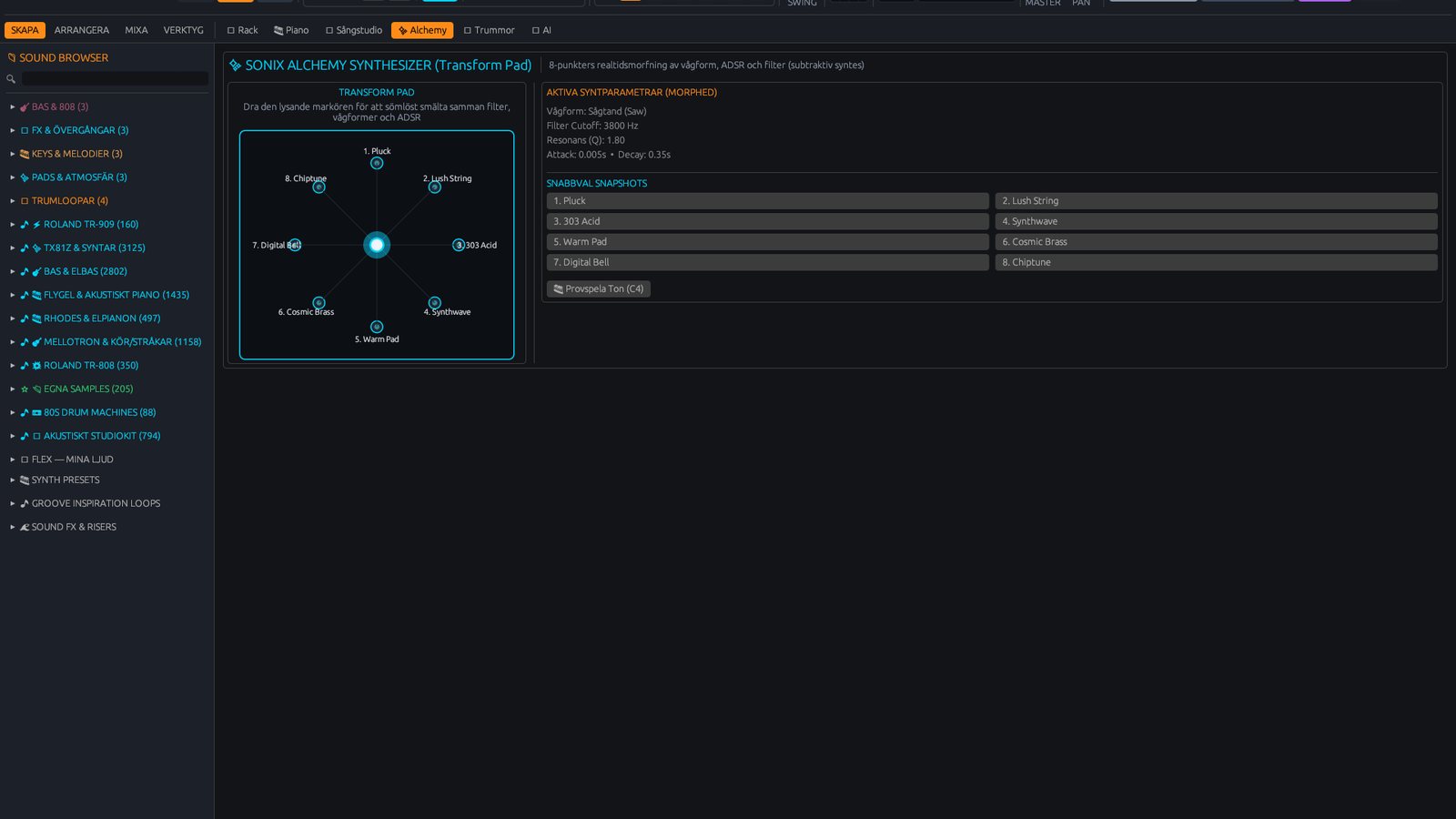
Task: Expand the FX & ÖVERGÅNGAR folder
Action: point(13,130)
